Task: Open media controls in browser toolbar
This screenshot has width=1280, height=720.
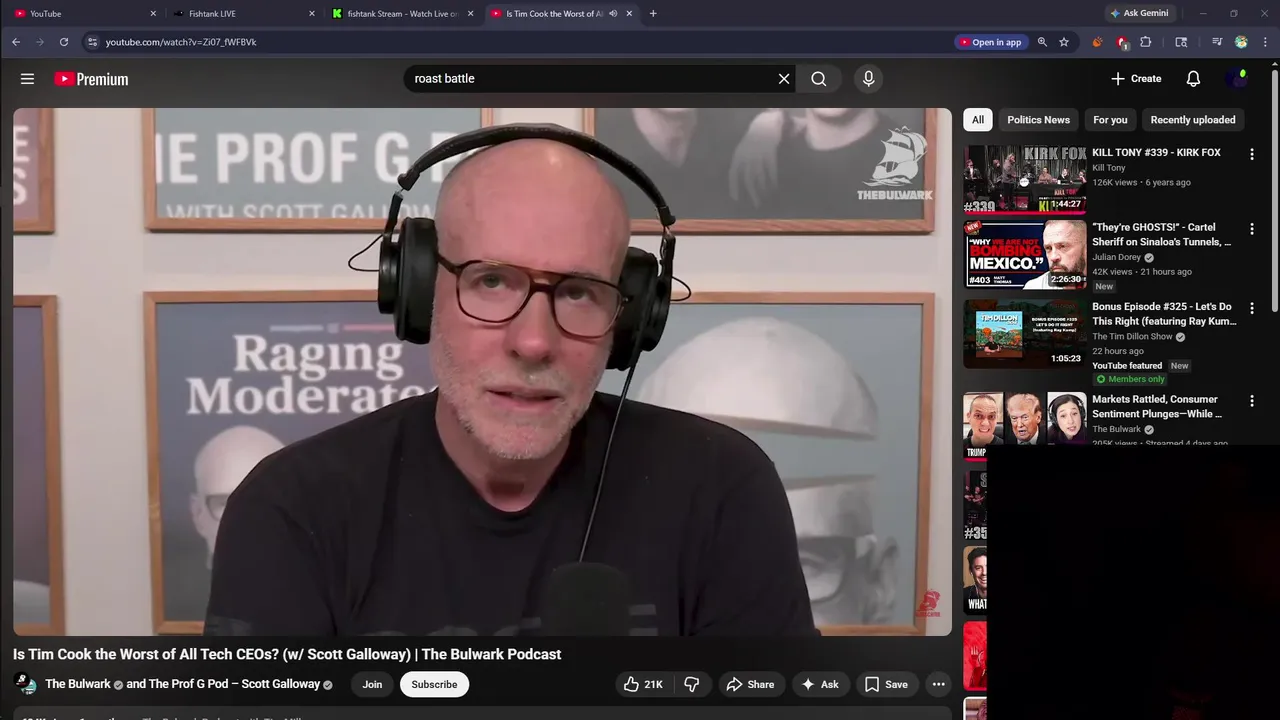Action: click(1217, 42)
